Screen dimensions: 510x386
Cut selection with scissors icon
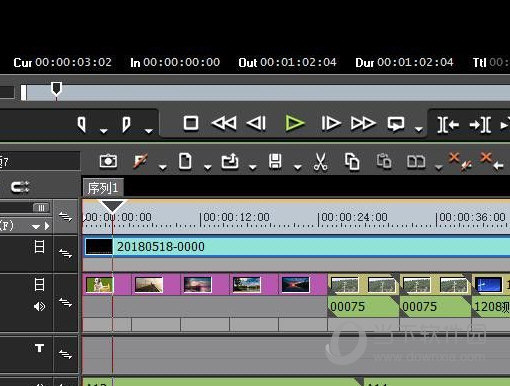[x=320, y=162]
